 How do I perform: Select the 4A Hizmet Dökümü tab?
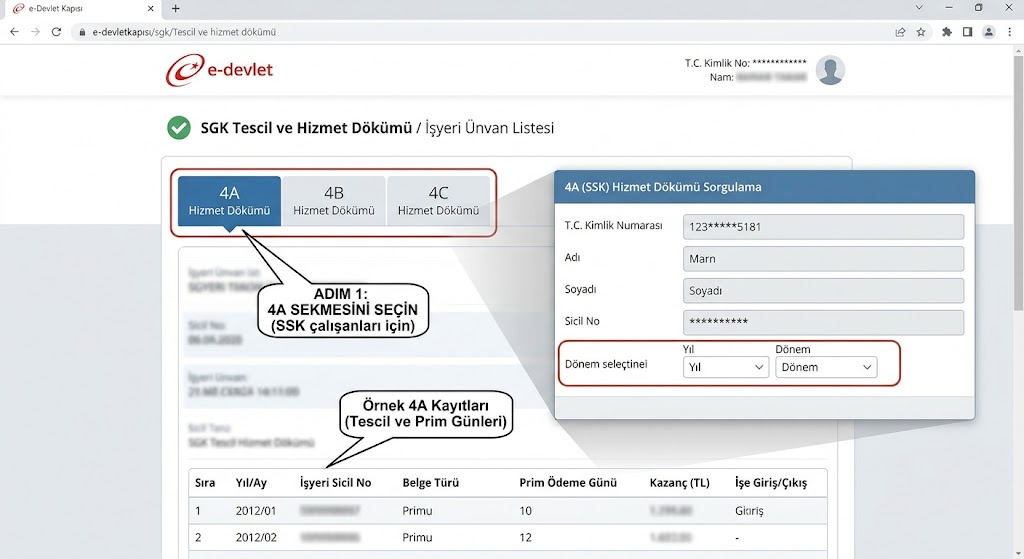[x=229, y=201]
